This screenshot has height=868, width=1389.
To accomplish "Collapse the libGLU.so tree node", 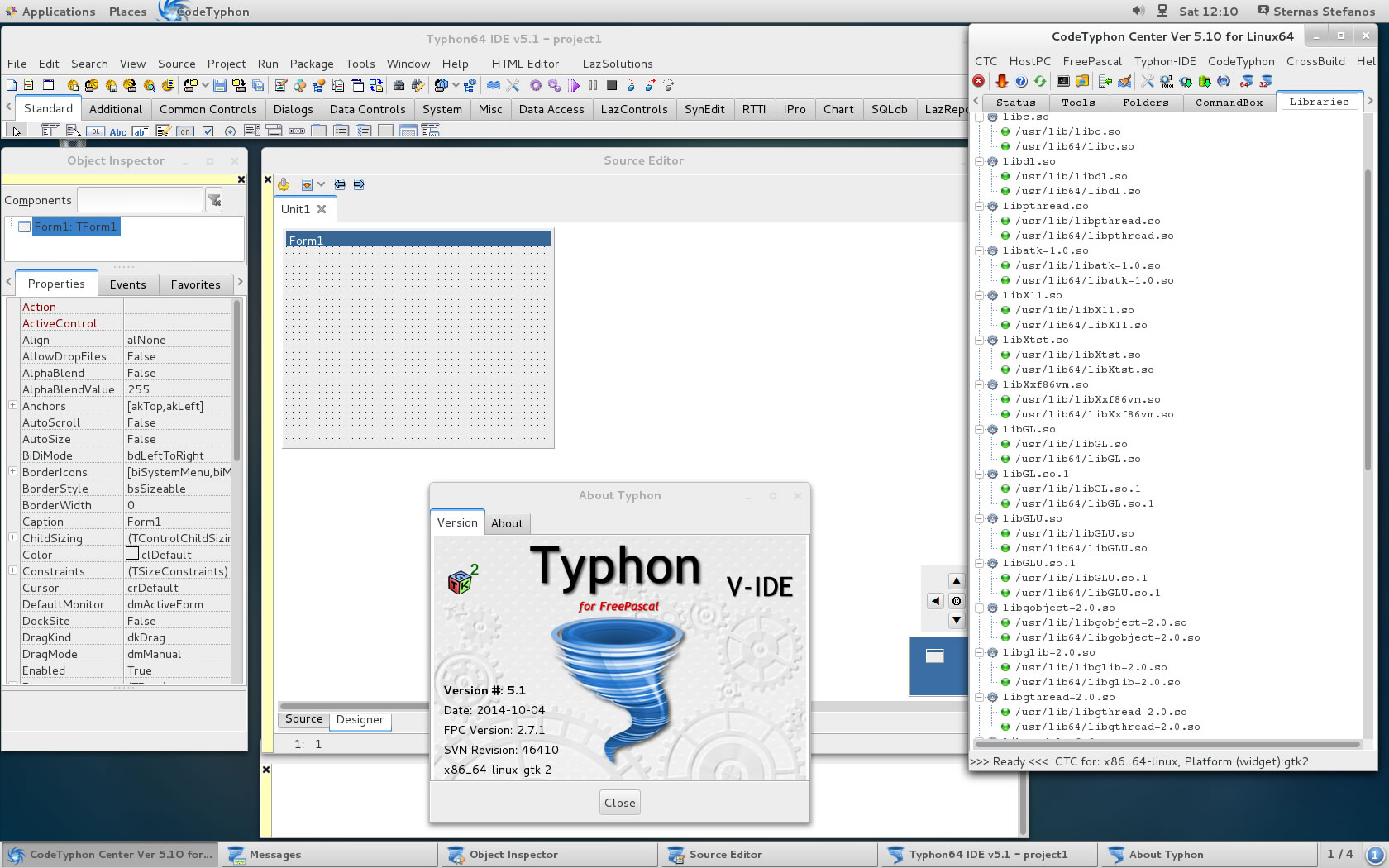I will [980, 518].
